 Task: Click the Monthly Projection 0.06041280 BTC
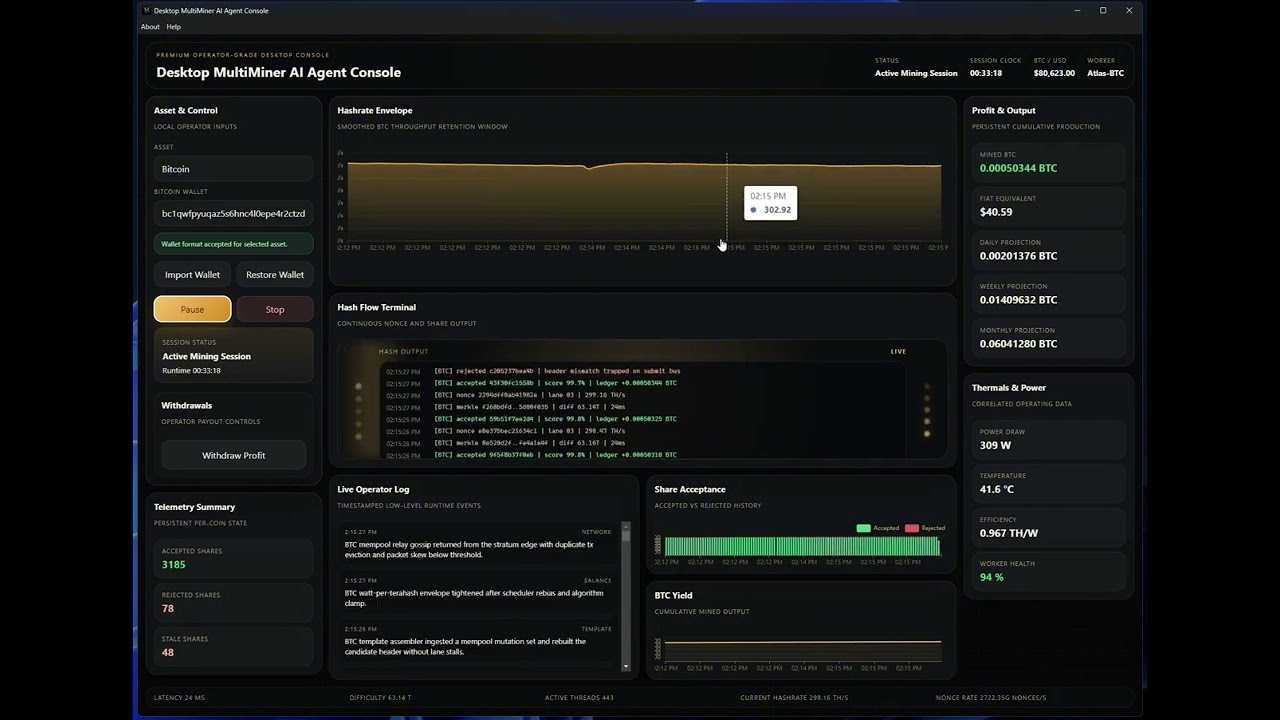(x=1018, y=344)
